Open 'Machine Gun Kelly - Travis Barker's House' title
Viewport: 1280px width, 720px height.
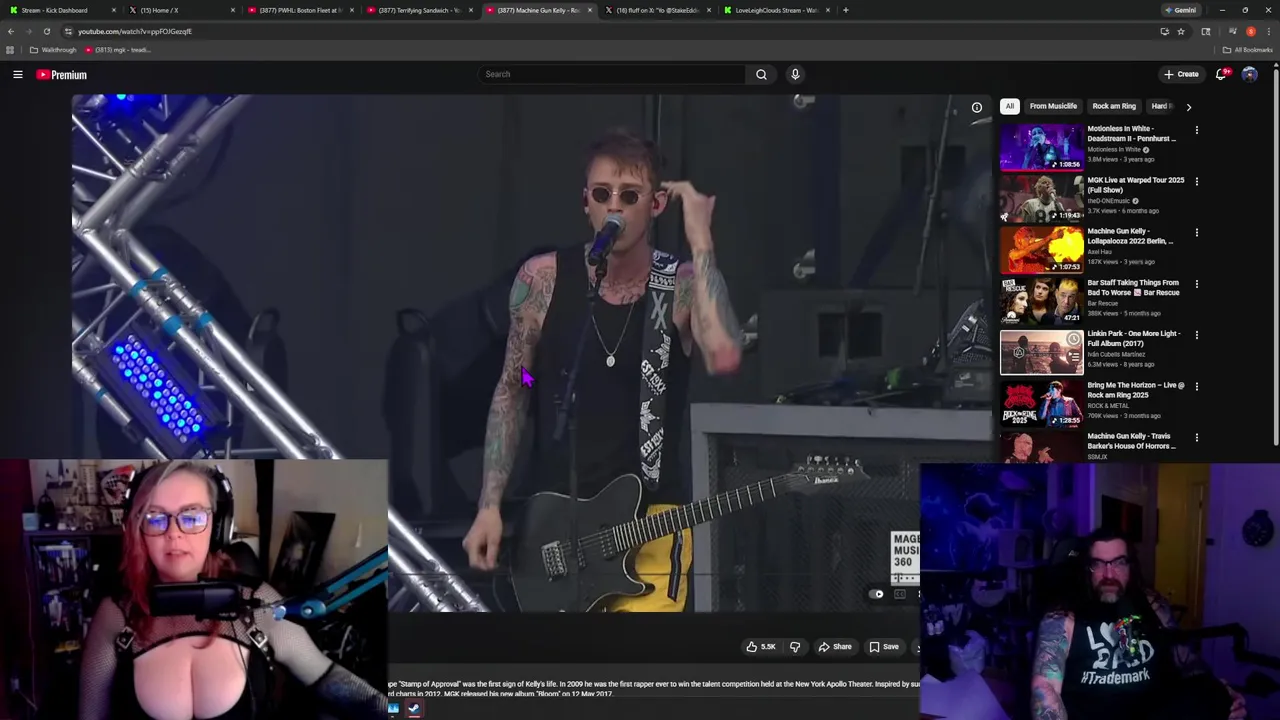point(1133,441)
